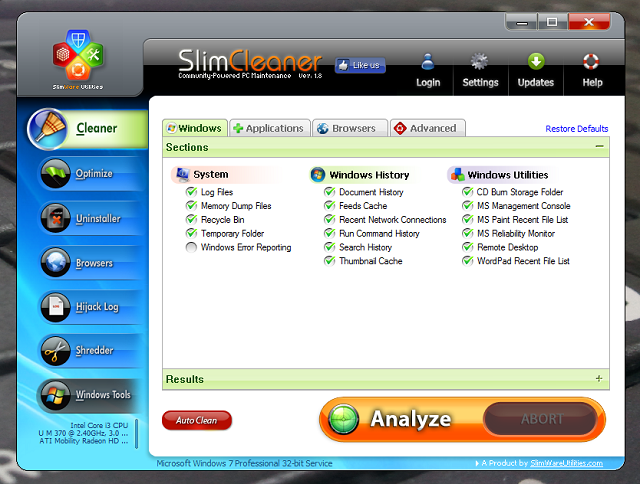Viewport: 640px width, 484px height.
Task: Switch to the Windows tab
Action: (195, 128)
